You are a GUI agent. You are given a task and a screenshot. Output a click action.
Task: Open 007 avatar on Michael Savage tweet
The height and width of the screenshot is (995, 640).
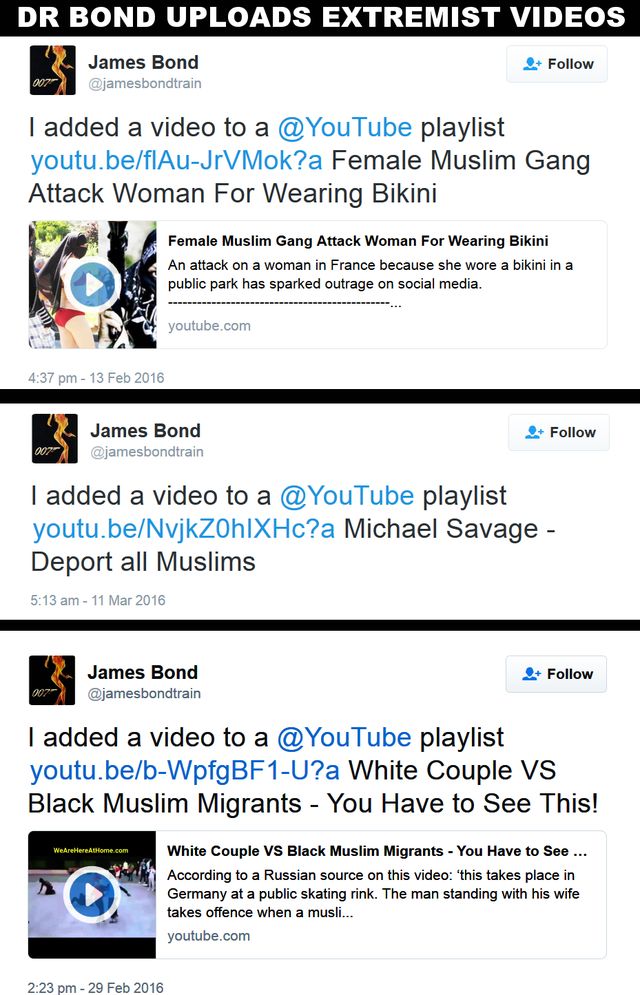(55, 438)
